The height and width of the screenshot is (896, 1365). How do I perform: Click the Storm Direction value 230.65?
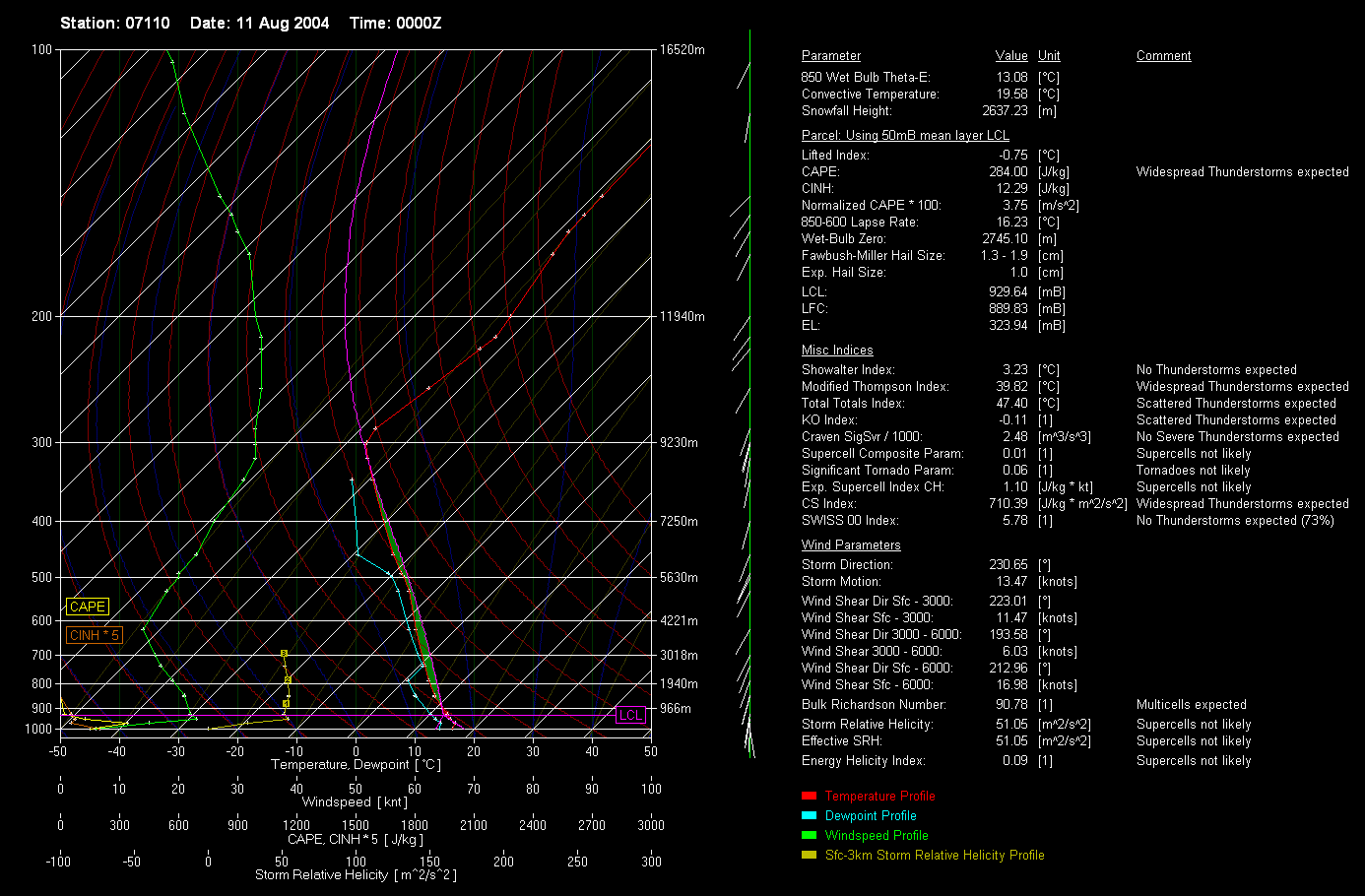point(1008,564)
